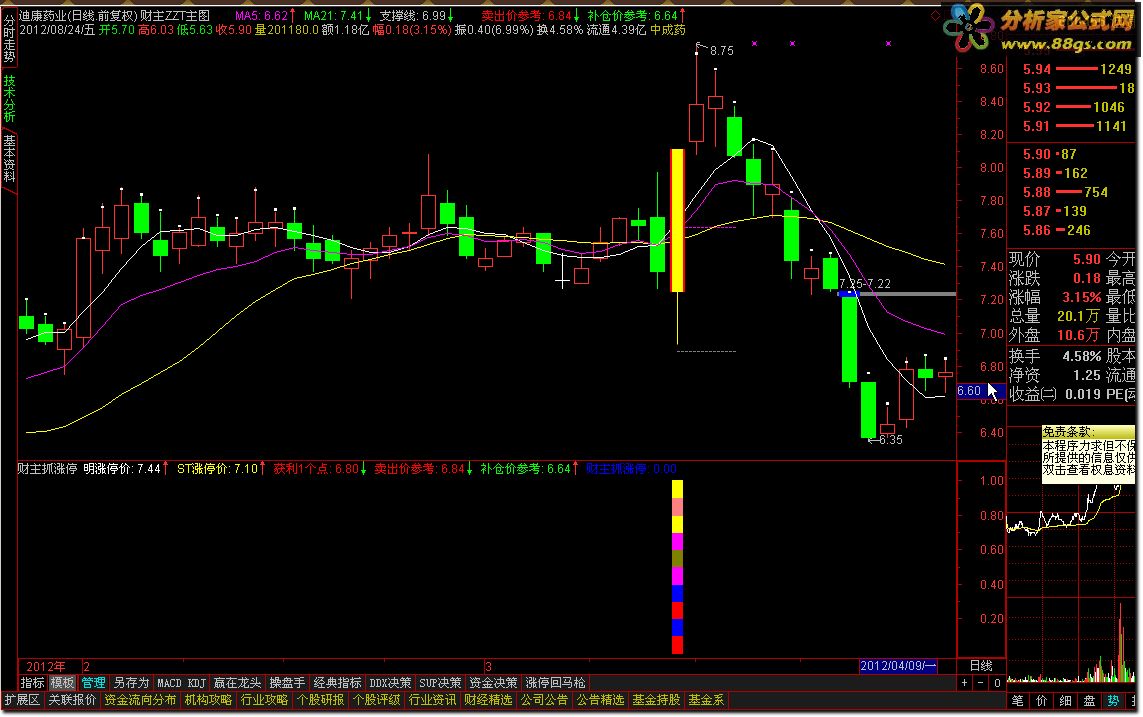Open 个股评级 link
Image resolution: width=1143 pixels, height=717 pixels.
(376, 700)
